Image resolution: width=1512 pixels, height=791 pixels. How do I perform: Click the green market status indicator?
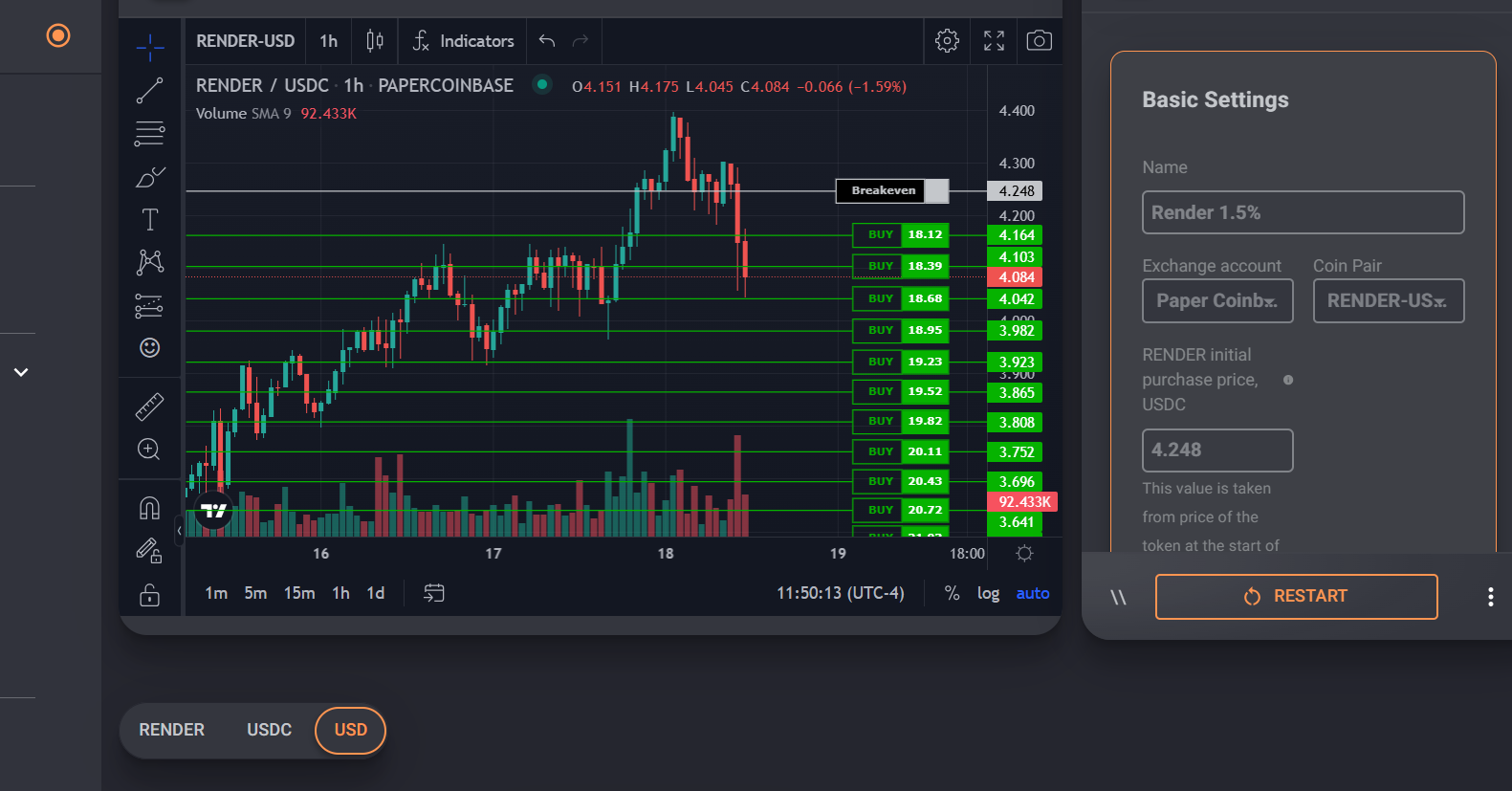coord(542,84)
